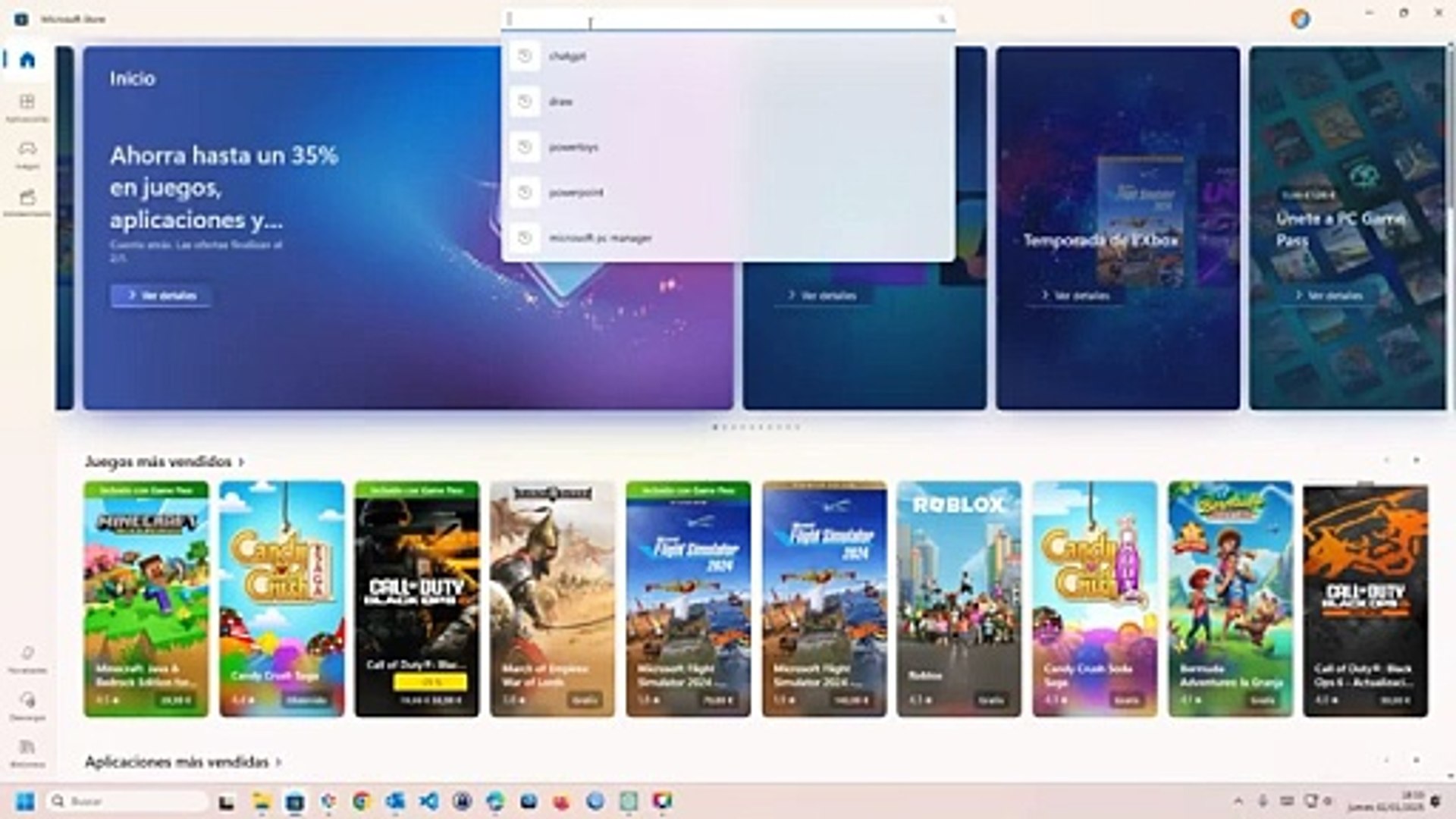This screenshot has height=819, width=1456.
Task: Open Google Chrome from the taskbar
Action: tap(361, 802)
